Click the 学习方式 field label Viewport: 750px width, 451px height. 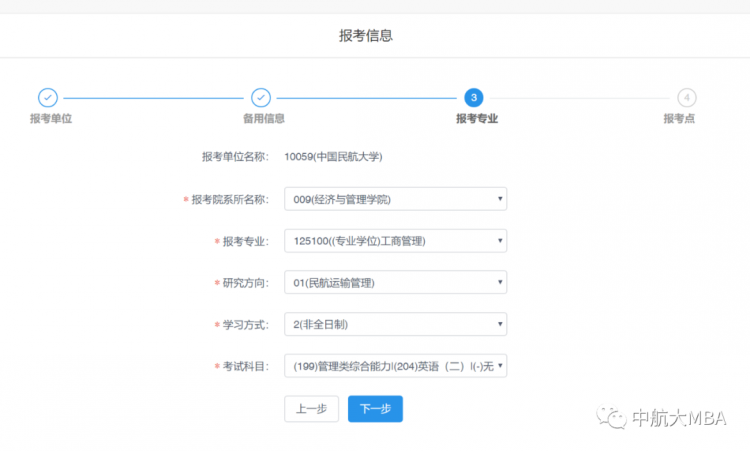(245, 325)
